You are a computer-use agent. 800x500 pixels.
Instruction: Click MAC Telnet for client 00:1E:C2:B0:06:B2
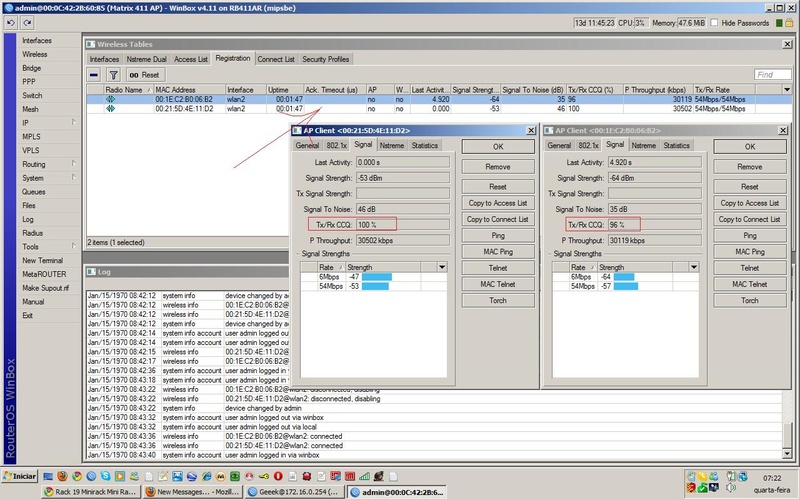(x=749, y=284)
